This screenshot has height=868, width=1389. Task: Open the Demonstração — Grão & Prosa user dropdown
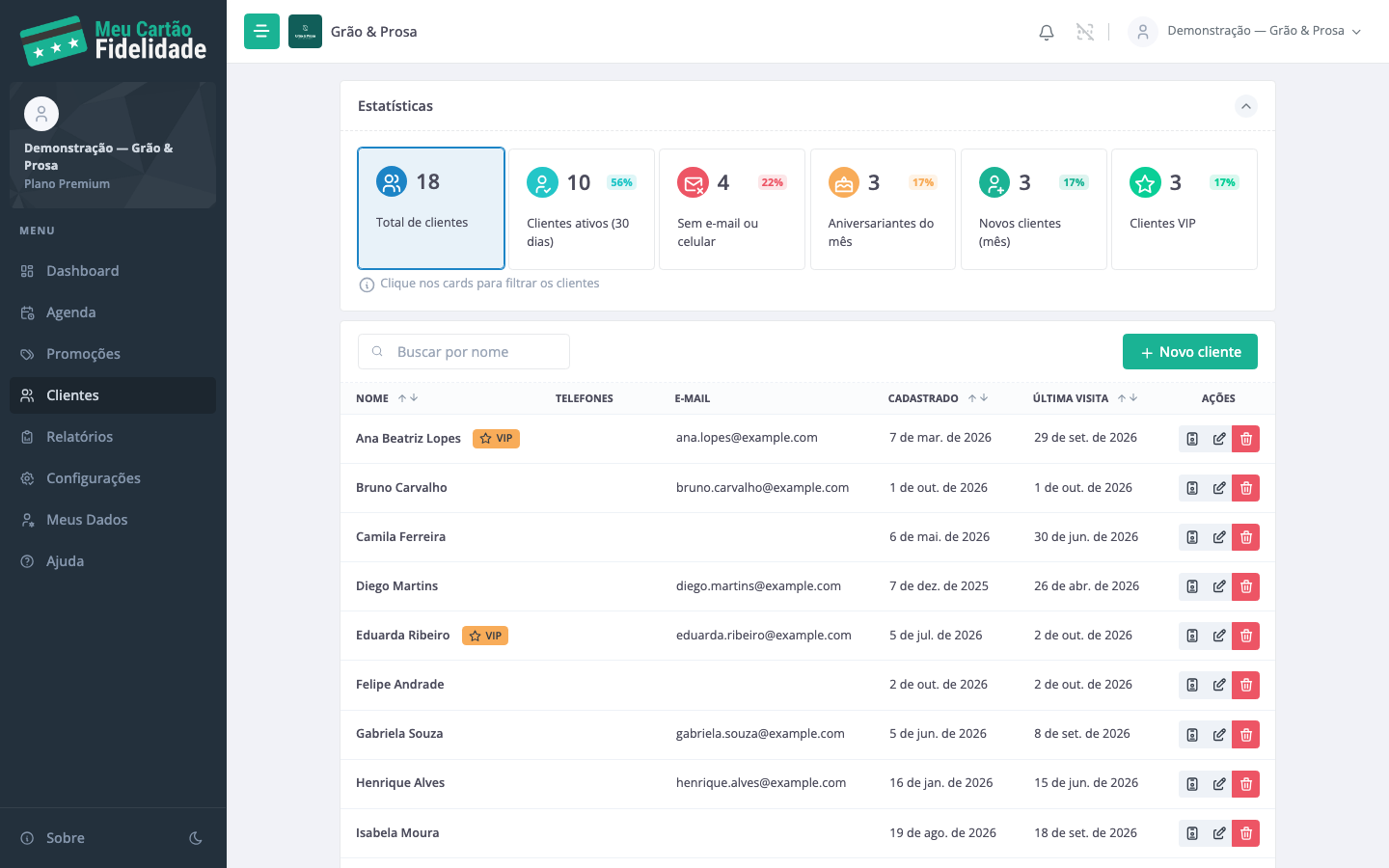tap(1246, 31)
